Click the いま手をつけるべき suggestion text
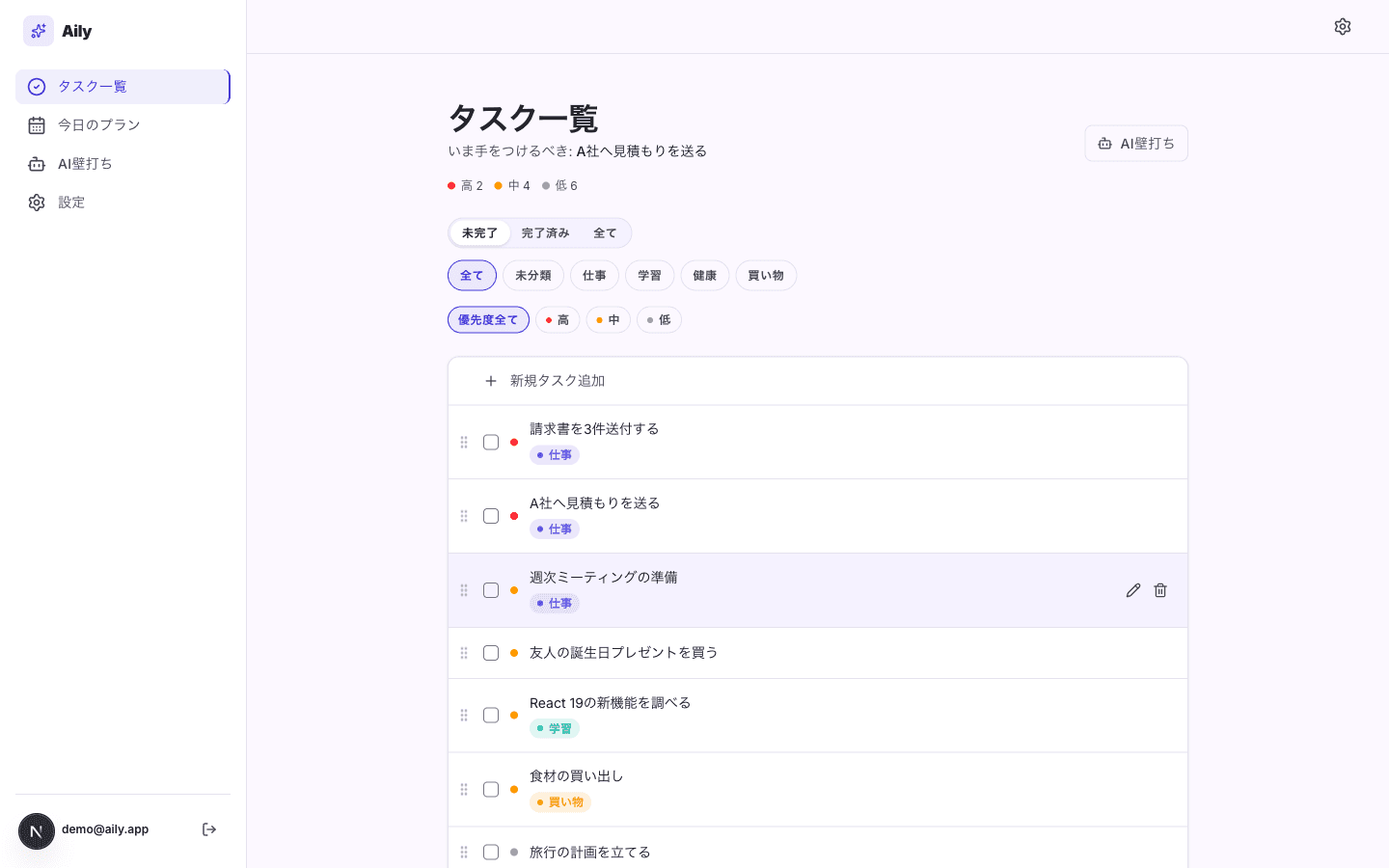The width and height of the screenshot is (1389, 868). point(578,151)
